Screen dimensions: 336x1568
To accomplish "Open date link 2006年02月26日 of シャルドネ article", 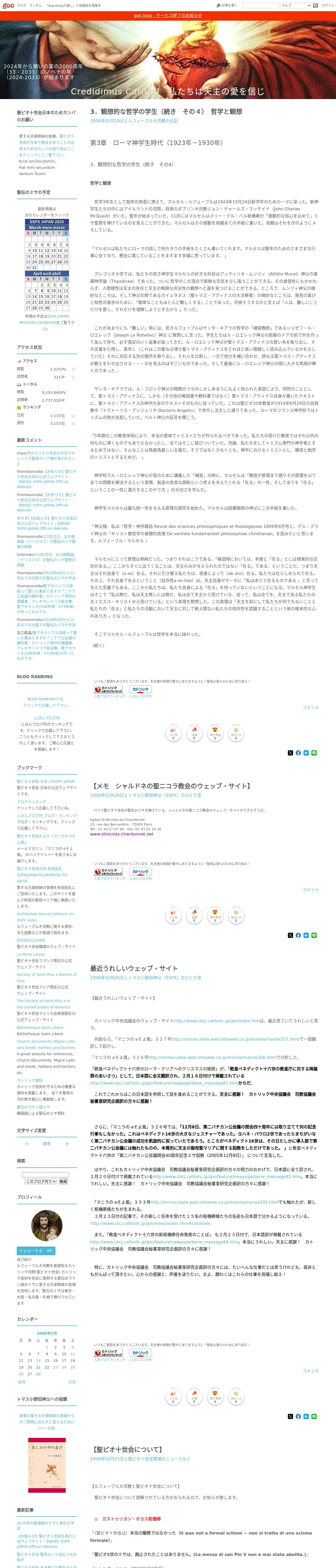I will (107, 795).
